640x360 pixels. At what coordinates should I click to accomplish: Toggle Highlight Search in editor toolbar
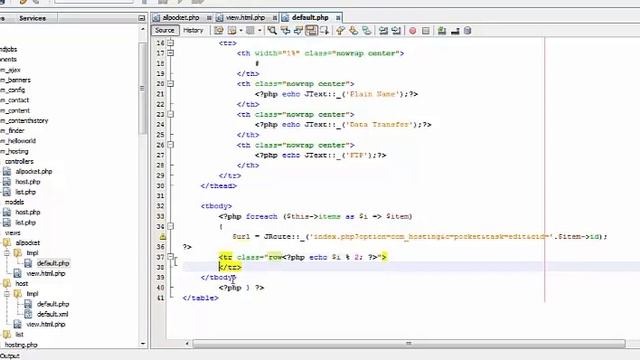[311, 31]
